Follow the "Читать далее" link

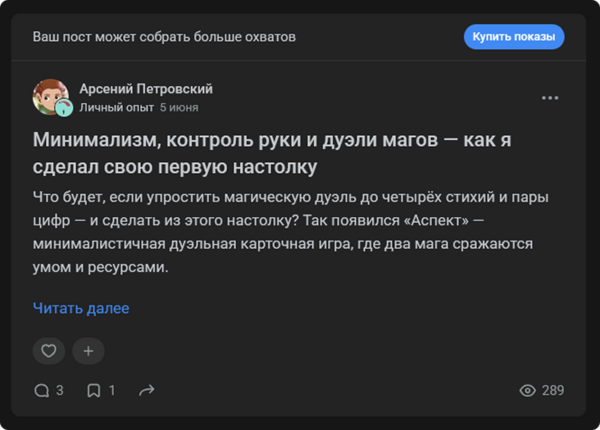[x=81, y=308]
